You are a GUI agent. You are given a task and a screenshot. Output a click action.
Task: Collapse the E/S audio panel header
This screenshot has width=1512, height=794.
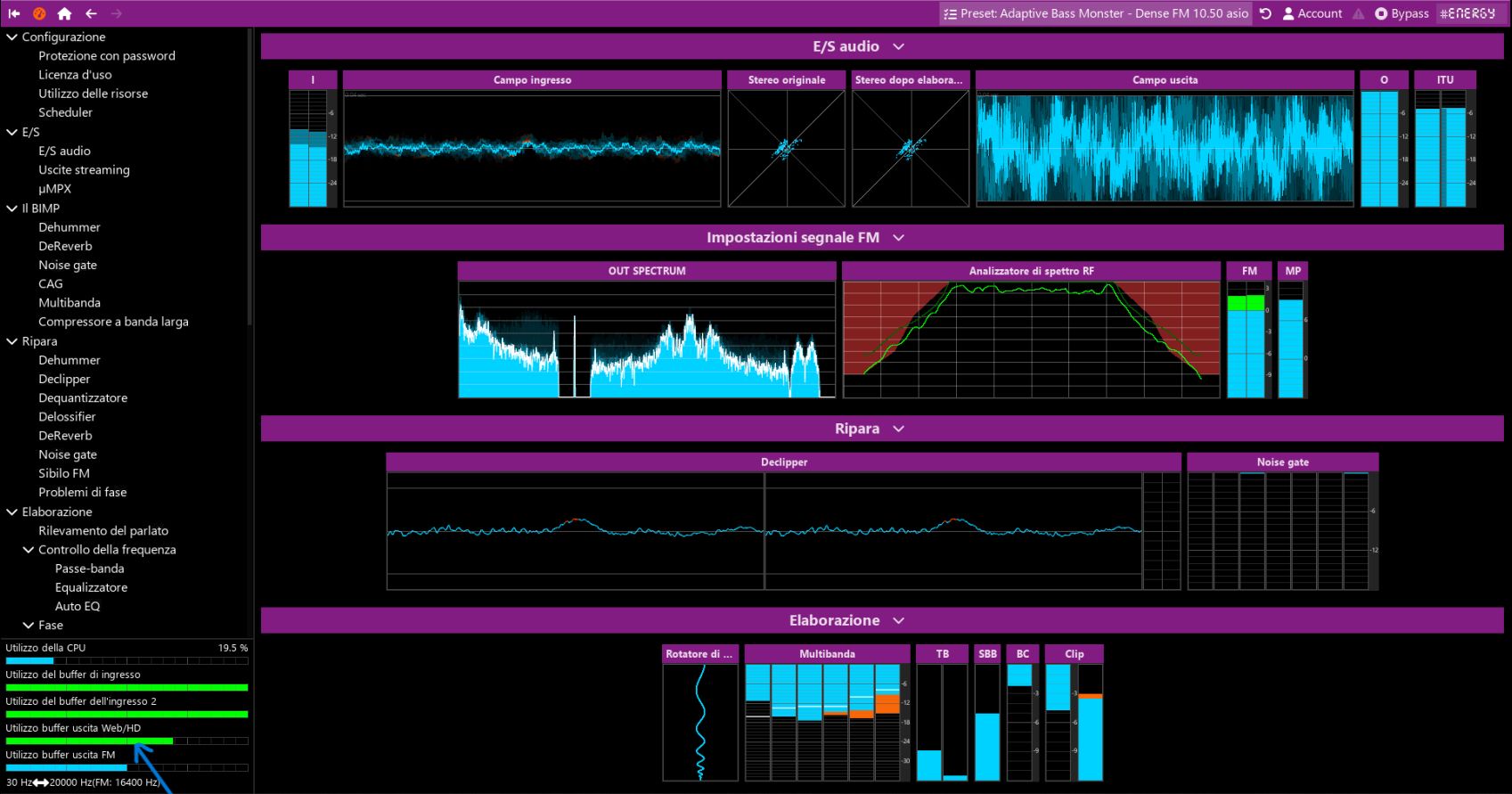pos(898,46)
